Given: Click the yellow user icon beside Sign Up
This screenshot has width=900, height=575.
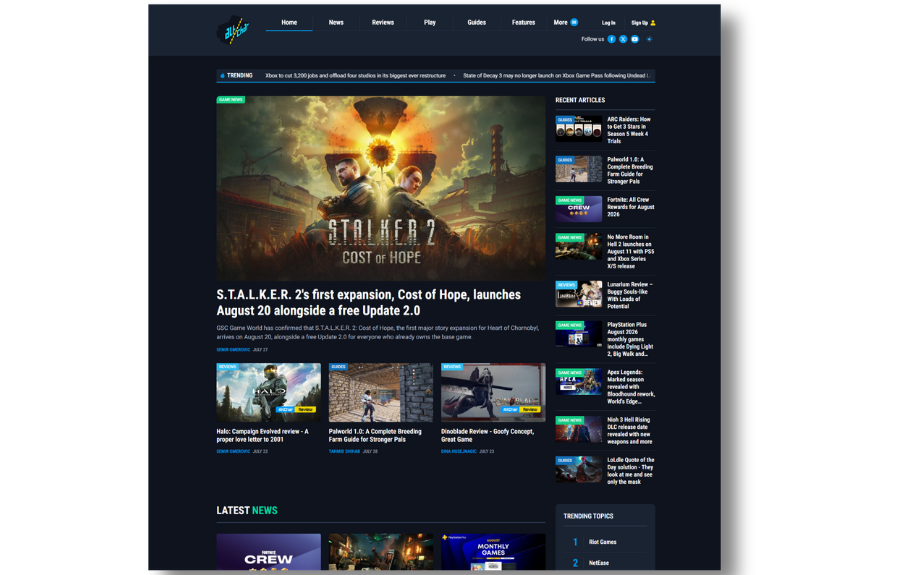Looking at the screenshot, I should (x=653, y=23).
